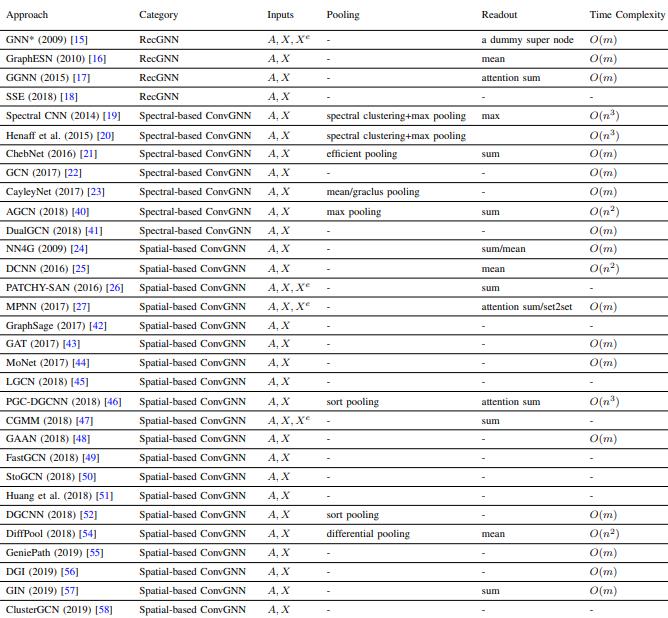Select the Time Complexity column header
Screen dimensions: 668x618
click(x=628, y=15)
